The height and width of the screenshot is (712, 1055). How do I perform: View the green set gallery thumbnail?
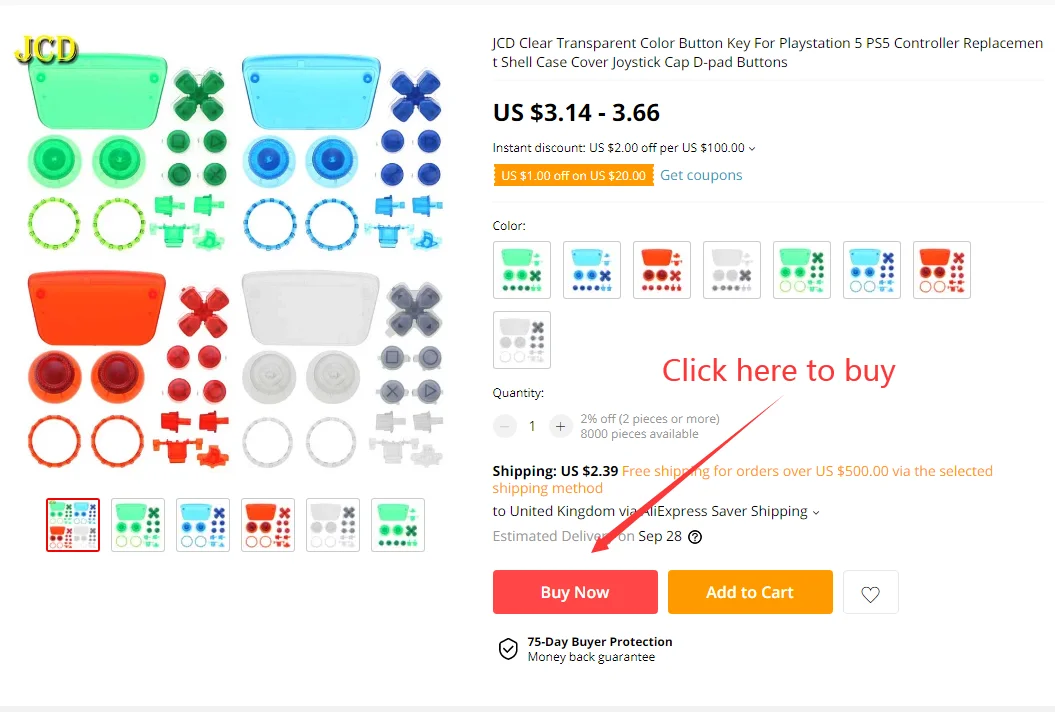pyautogui.click(x=138, y=525)
